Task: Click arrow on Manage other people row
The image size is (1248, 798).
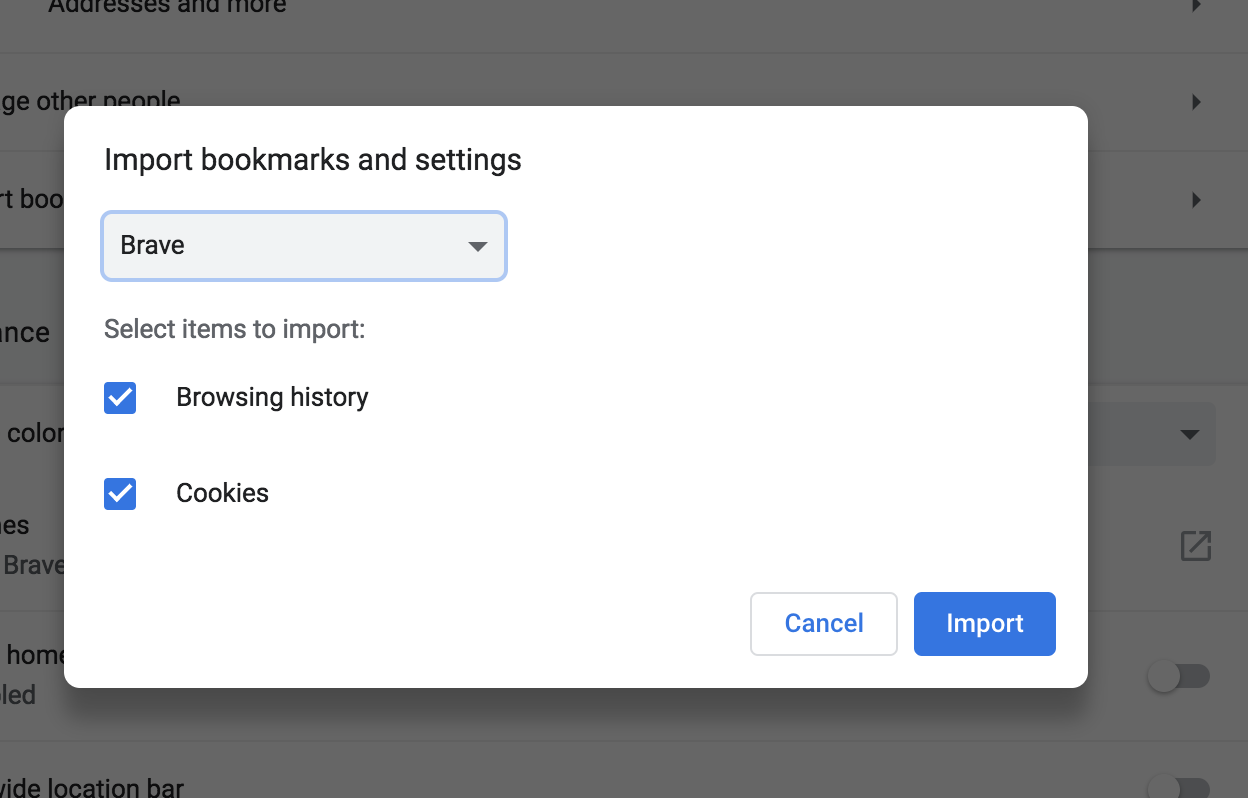Action: click(x=1196, y=102)
